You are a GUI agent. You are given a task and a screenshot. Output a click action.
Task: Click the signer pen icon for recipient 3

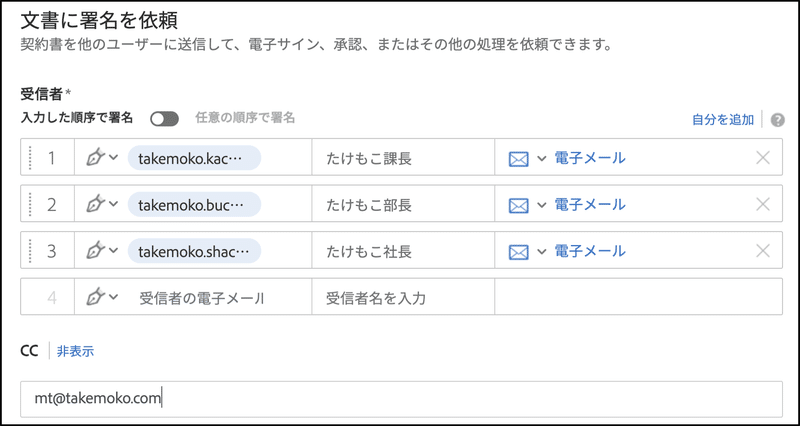[x=96, y=250]
